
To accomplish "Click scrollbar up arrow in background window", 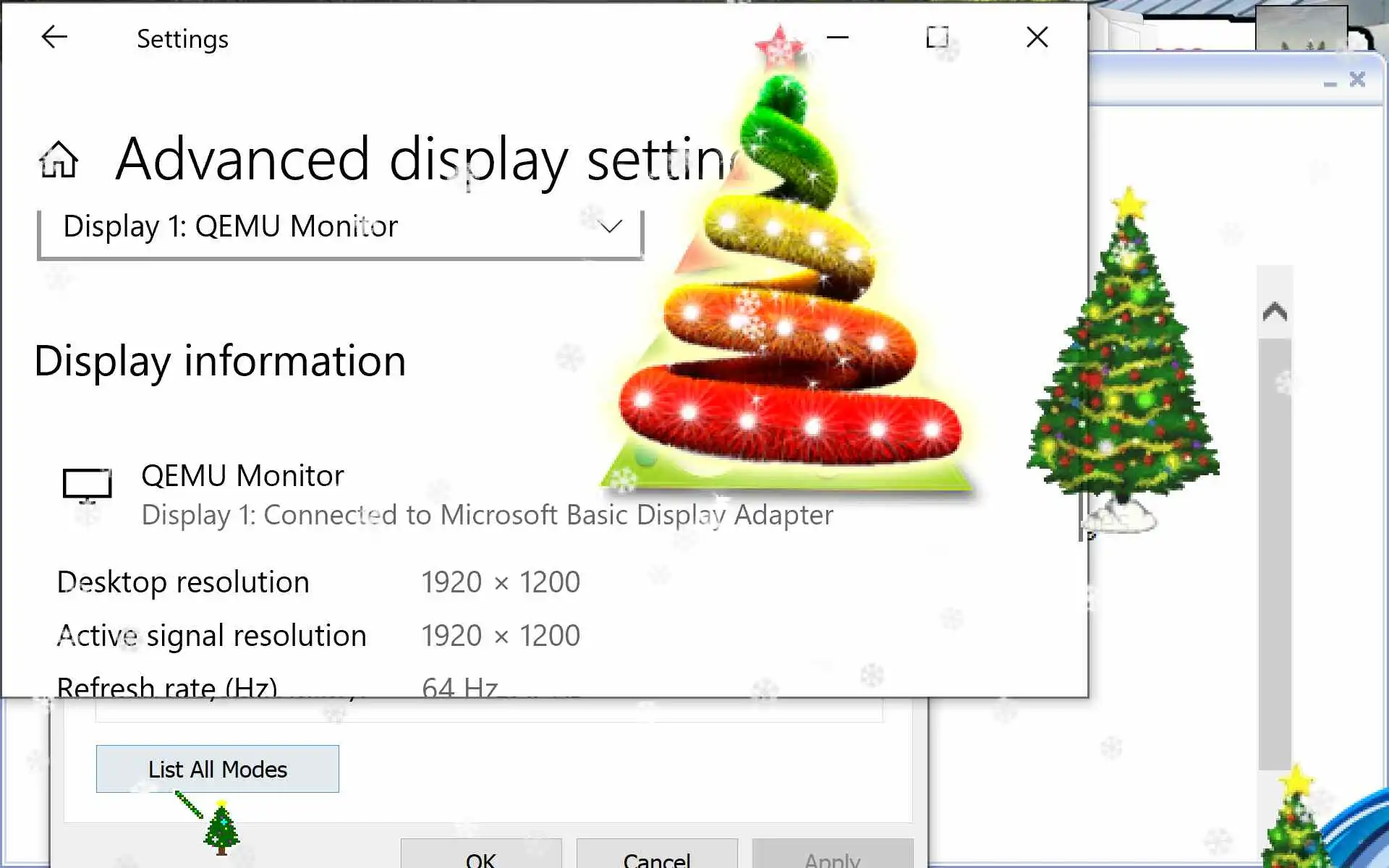I will [x=1275, y=312].
